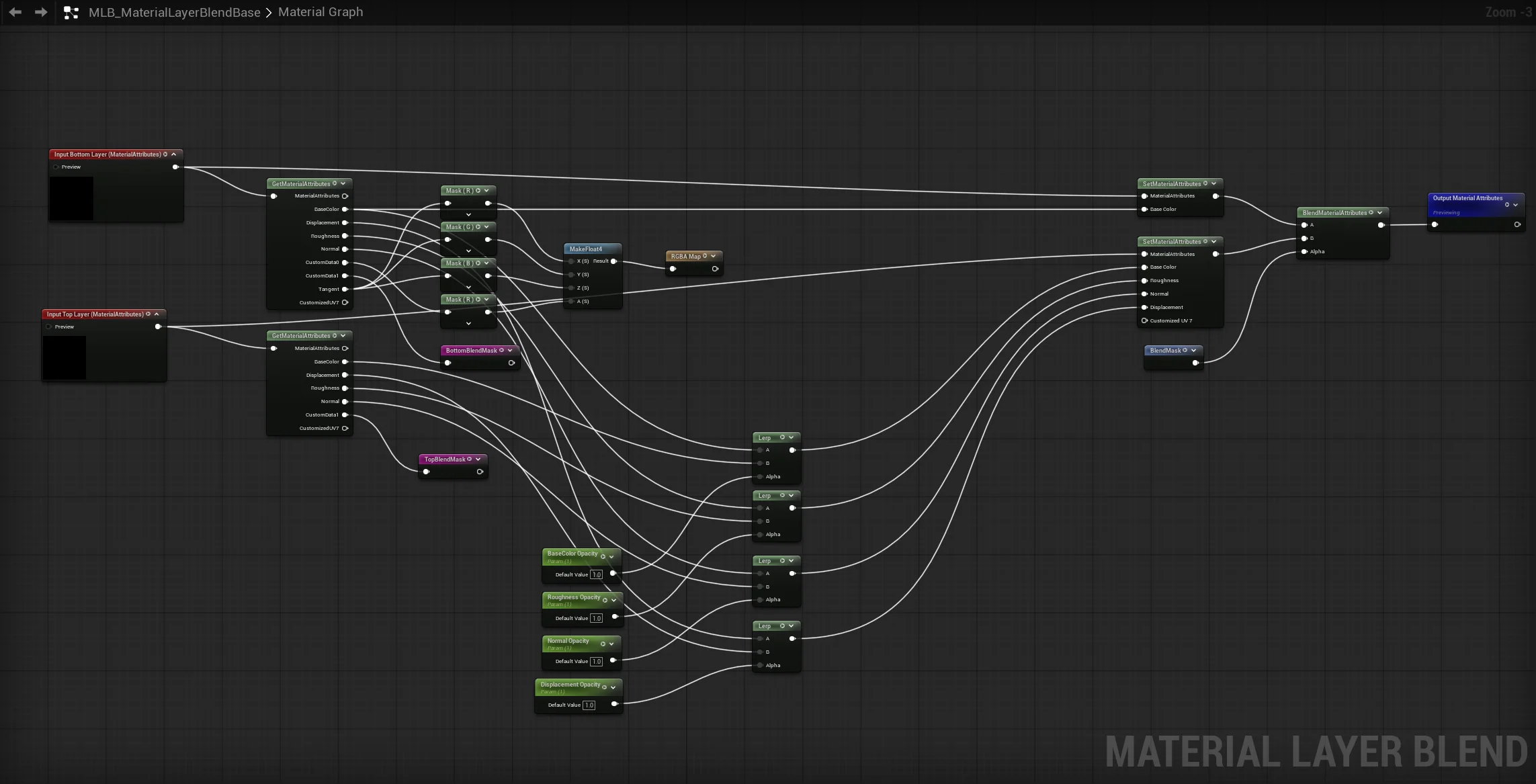Click the preview icon on Mask (G)
1536x784 pixels.
point(478,227)
